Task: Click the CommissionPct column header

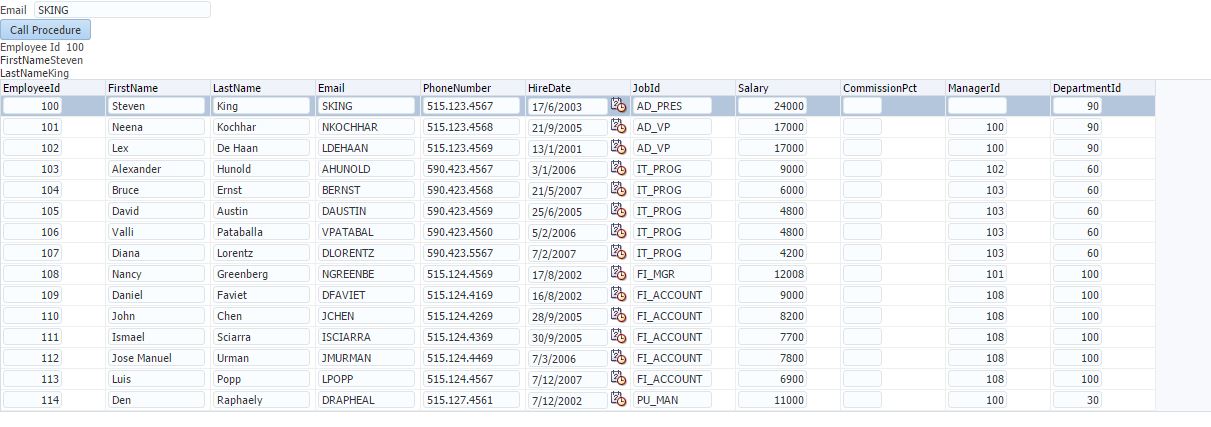Action: [892, 88]
